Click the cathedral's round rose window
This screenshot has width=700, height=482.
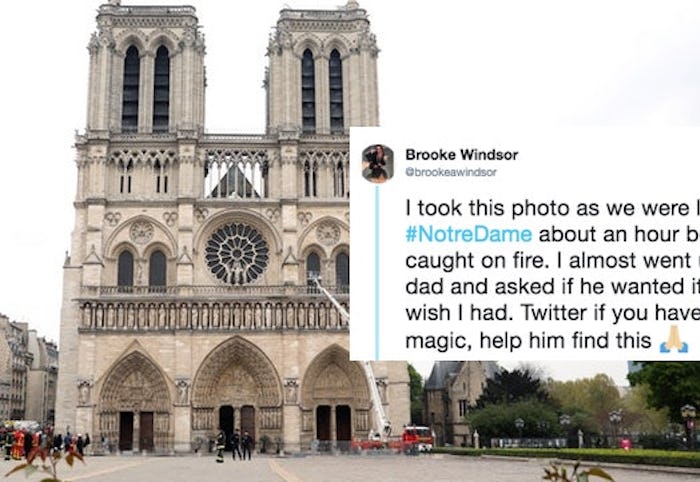tap(237, 252)
